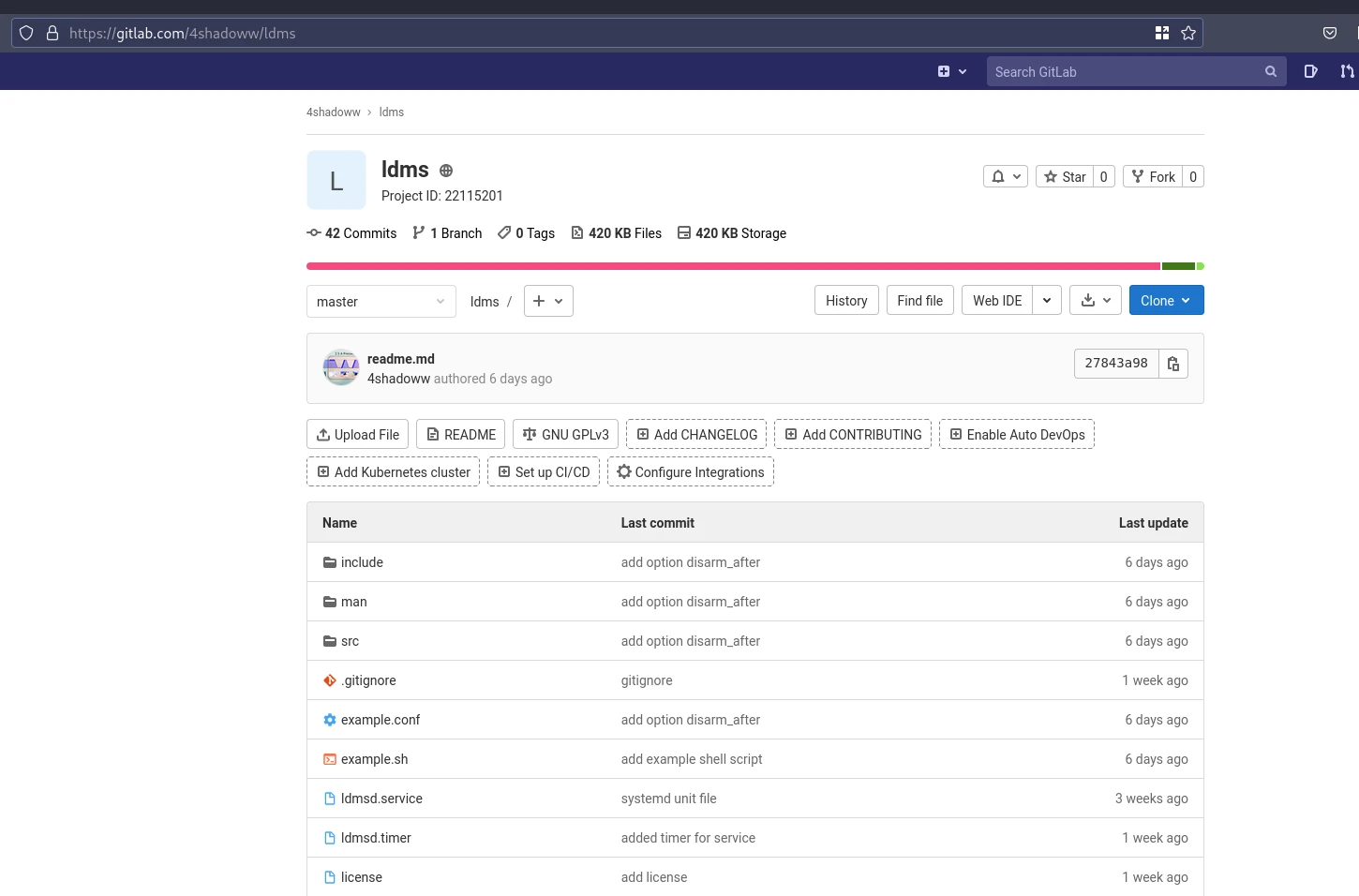
Task: Click the .gitignore git file icon
Action: [330, 680]
